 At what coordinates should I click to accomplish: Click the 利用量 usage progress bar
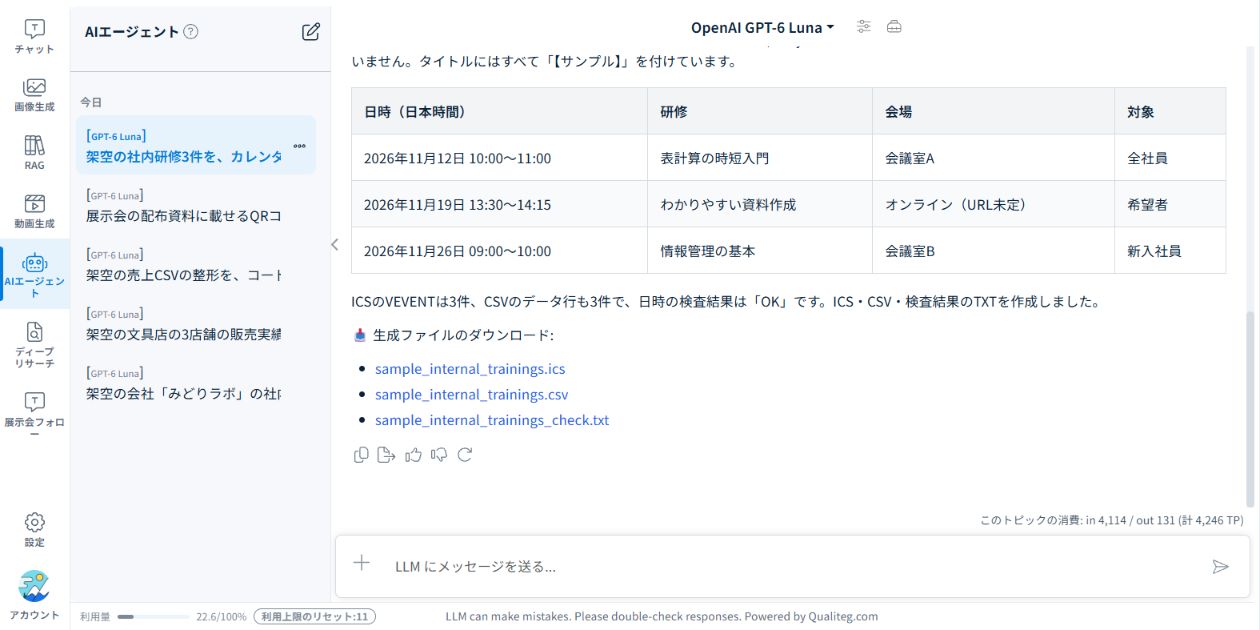pos(153,617)
